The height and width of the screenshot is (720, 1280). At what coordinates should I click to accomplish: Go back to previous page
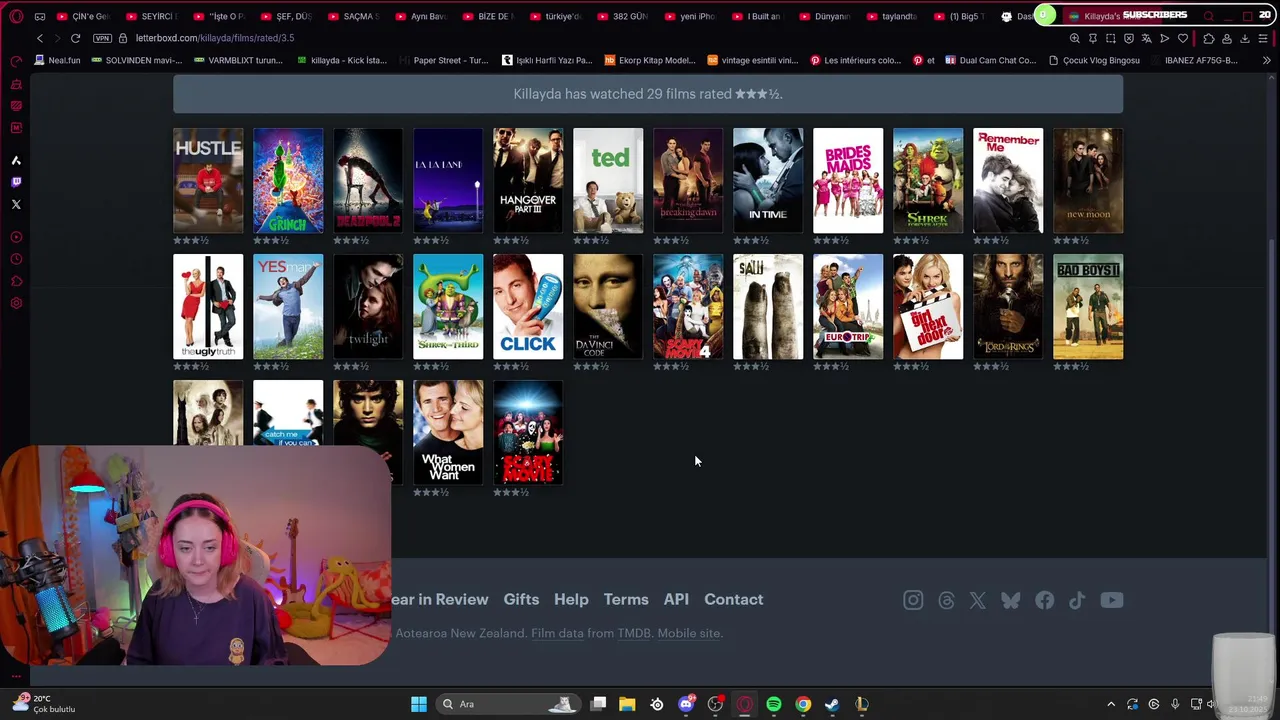tap(40, 38)
